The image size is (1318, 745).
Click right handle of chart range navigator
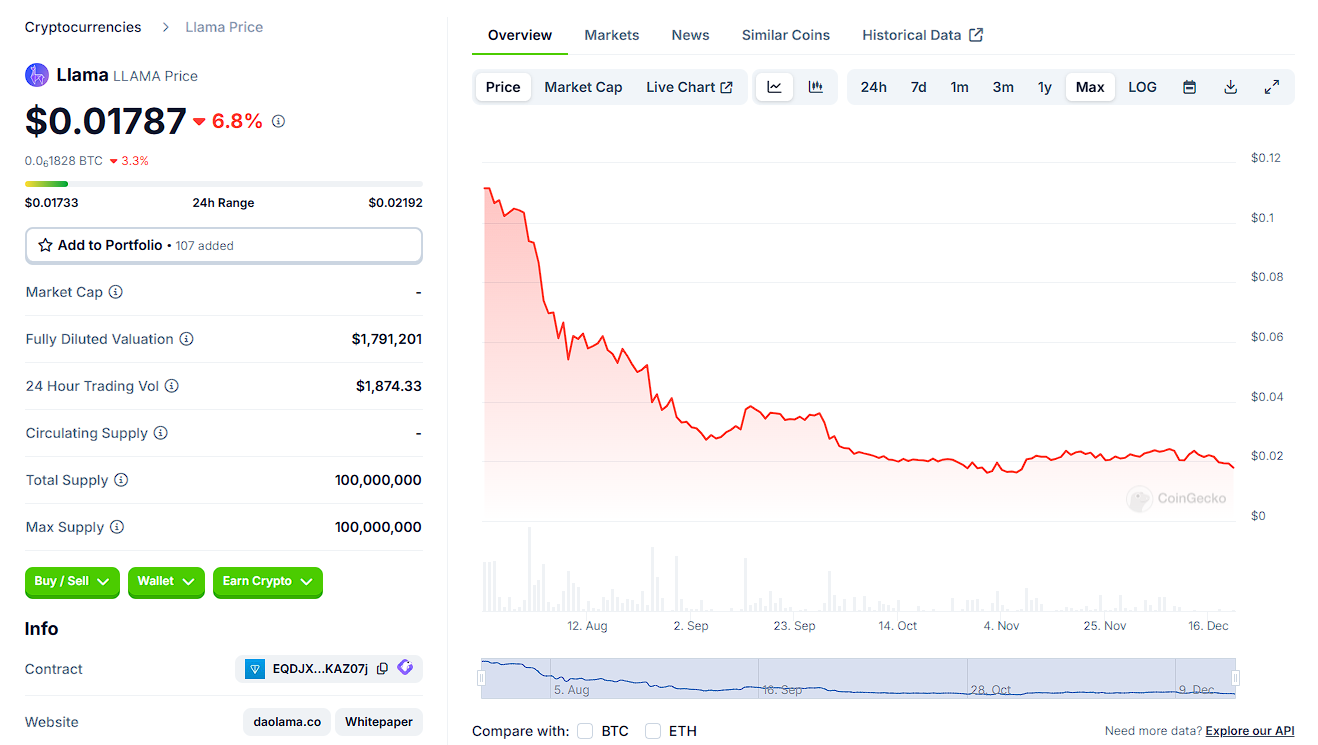pos(1235,678)
